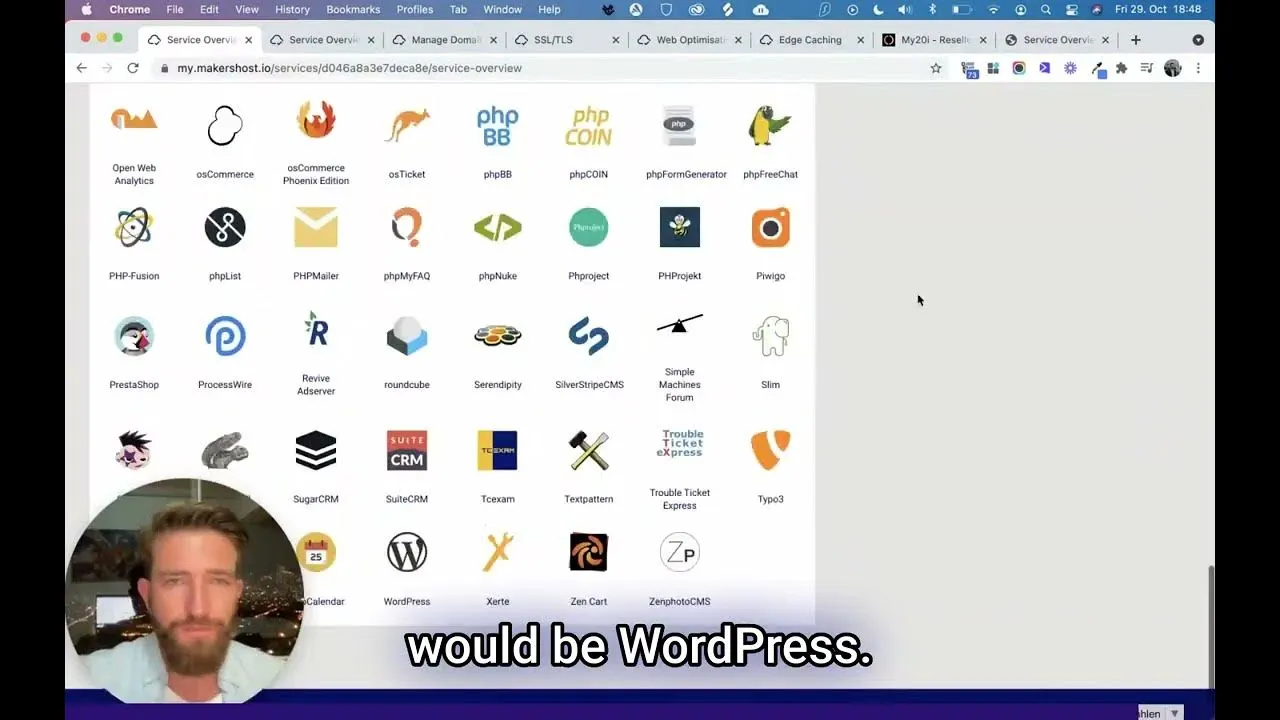Open the Edge Caching browser tab
Screen dimensions: 1280x720
[x=809, y=40]
